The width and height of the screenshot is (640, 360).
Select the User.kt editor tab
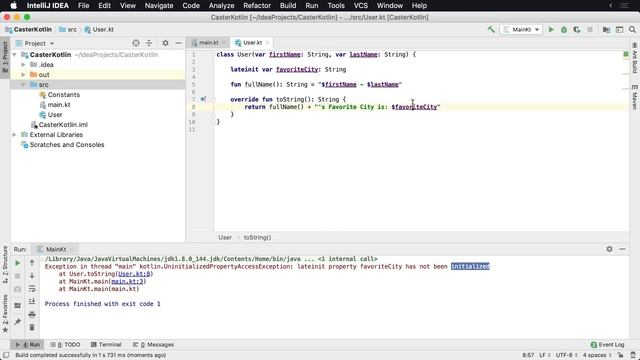(x=252, y=42)
